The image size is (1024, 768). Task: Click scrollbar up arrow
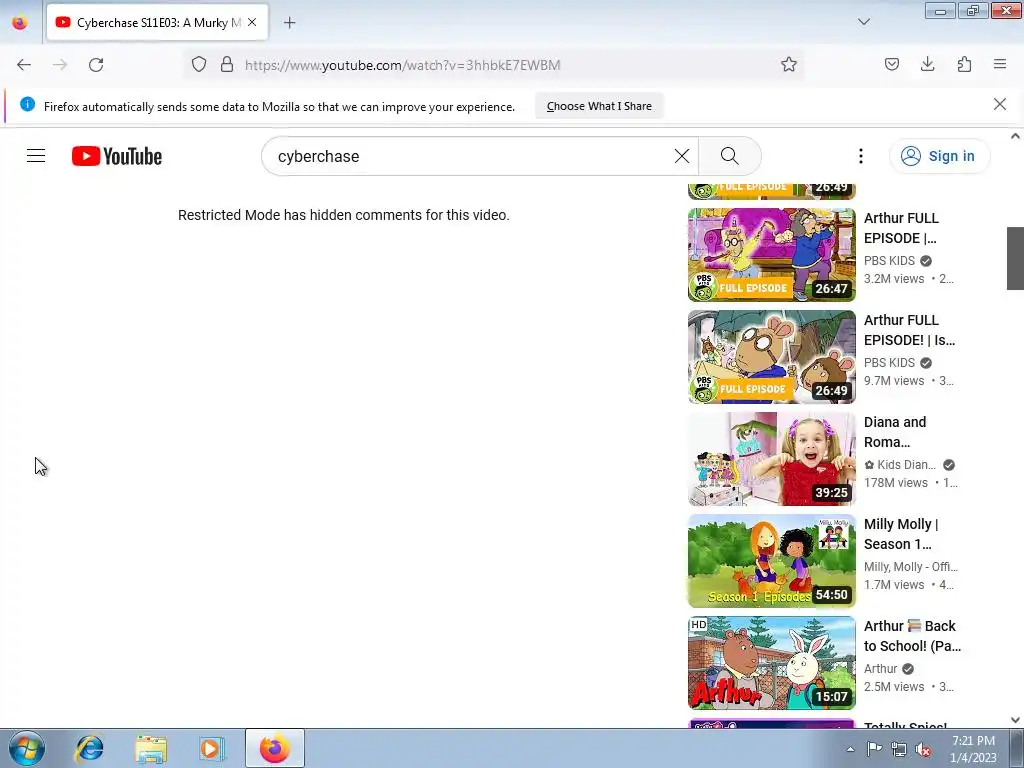click(x=1015, y=136)
